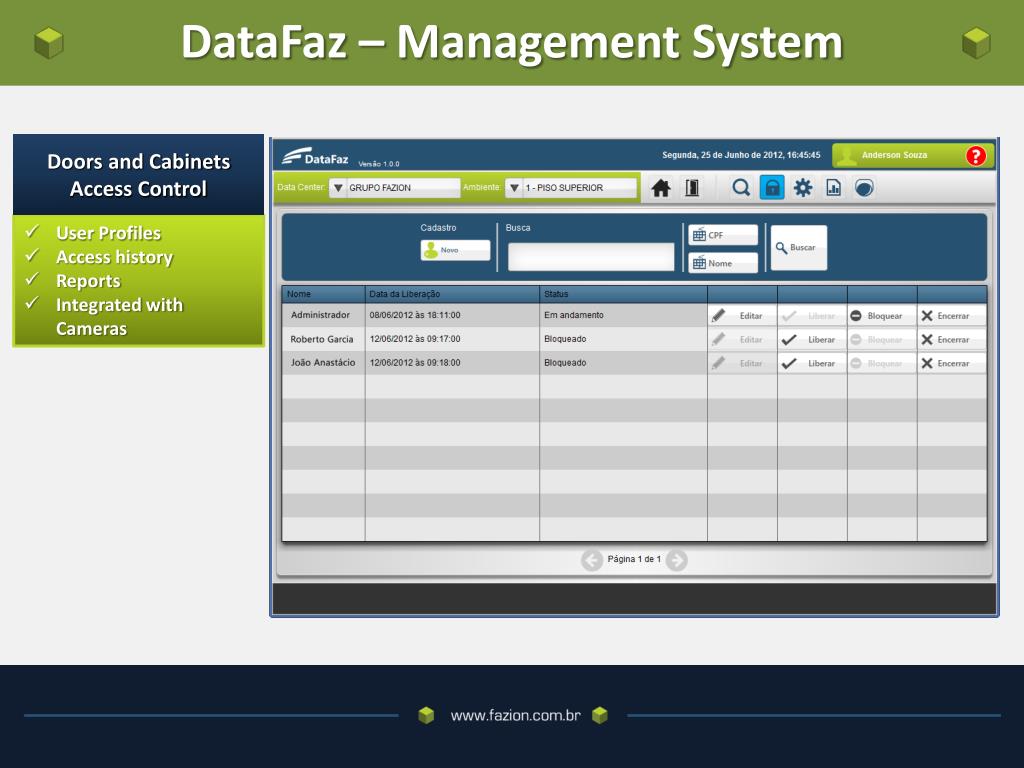The width and height of the screenshot is (1024, 768).
Task: Click the Em andamento status cell
Action: tap(623, 315)
